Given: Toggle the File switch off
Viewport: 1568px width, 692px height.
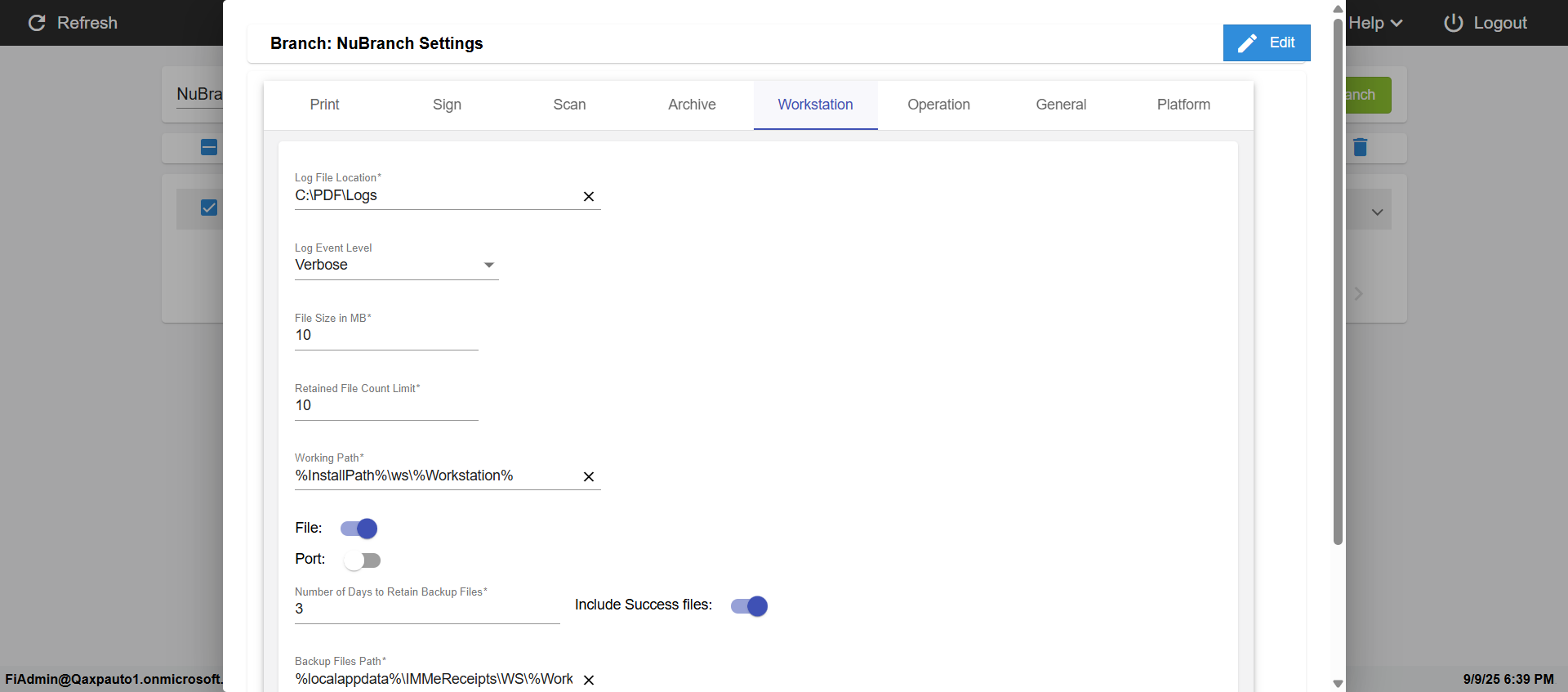Looking at the screenshot, I should point(359,529).
